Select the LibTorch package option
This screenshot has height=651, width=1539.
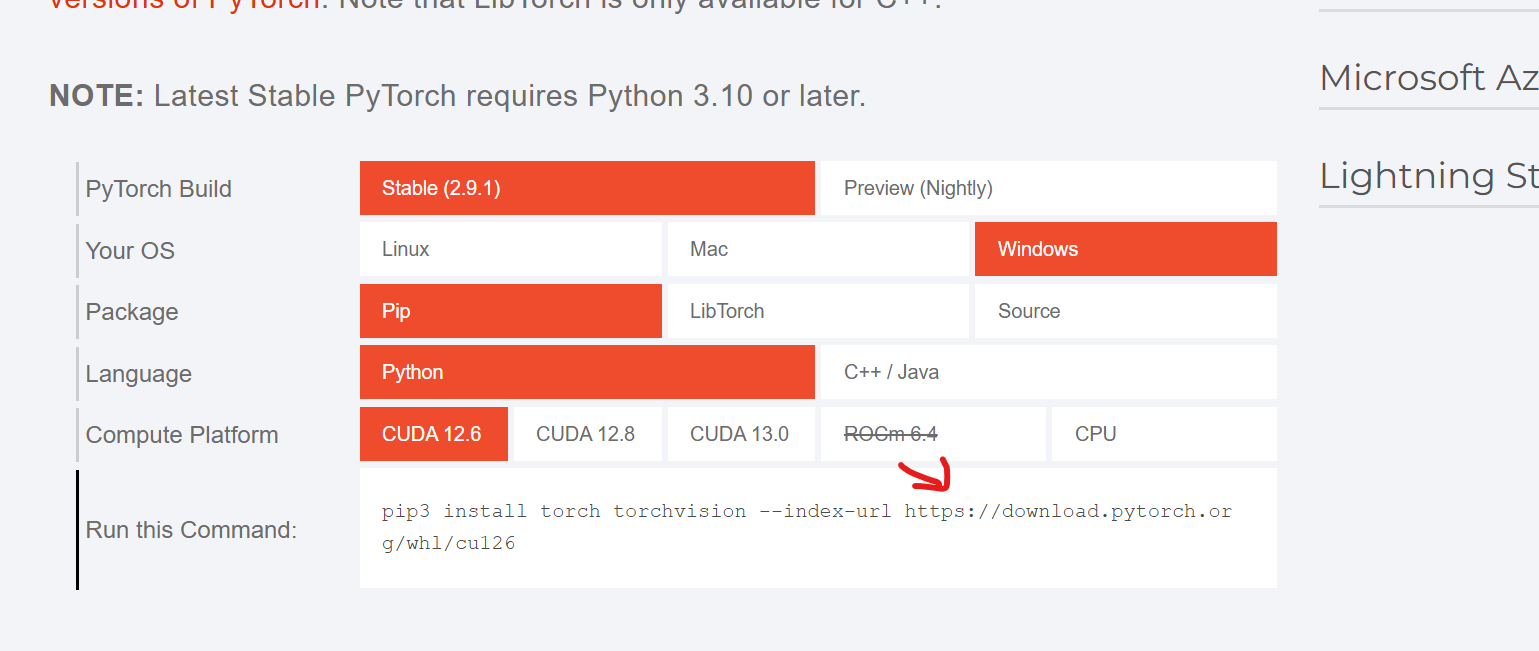[x=818, y=311]
